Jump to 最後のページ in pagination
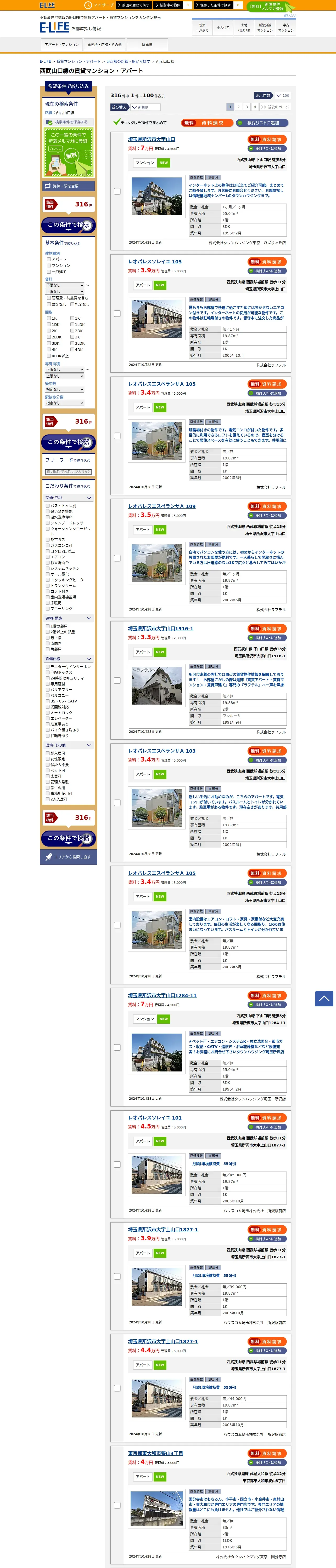 (x=275, y=107)
